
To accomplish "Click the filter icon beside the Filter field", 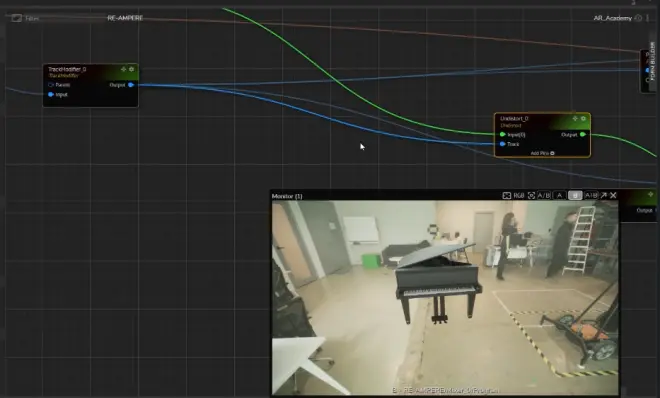I will coord(16,18).
